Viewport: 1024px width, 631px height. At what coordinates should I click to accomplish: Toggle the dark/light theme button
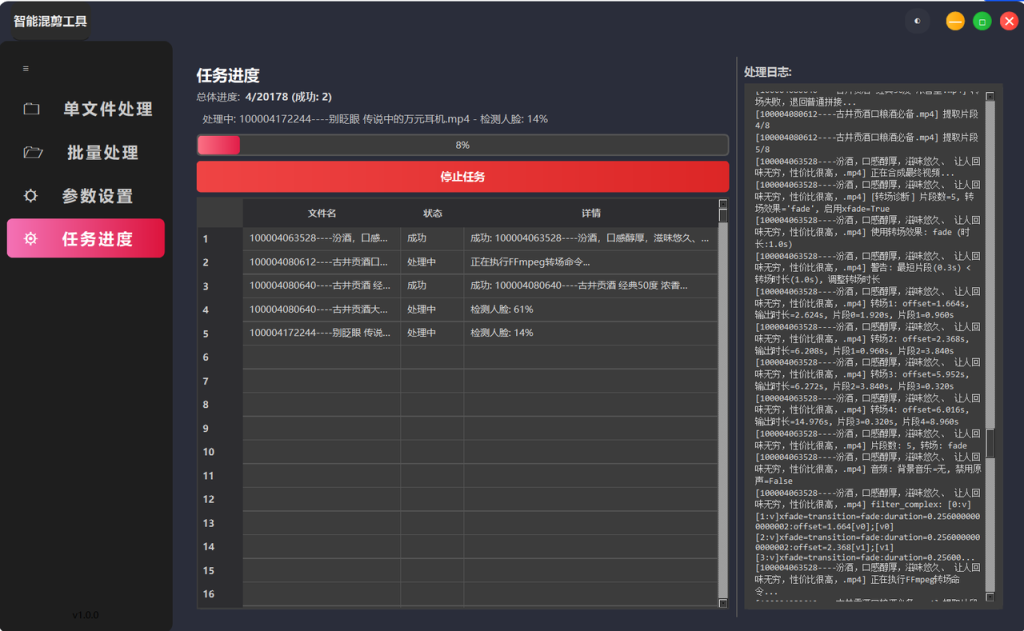pos(917,21)
